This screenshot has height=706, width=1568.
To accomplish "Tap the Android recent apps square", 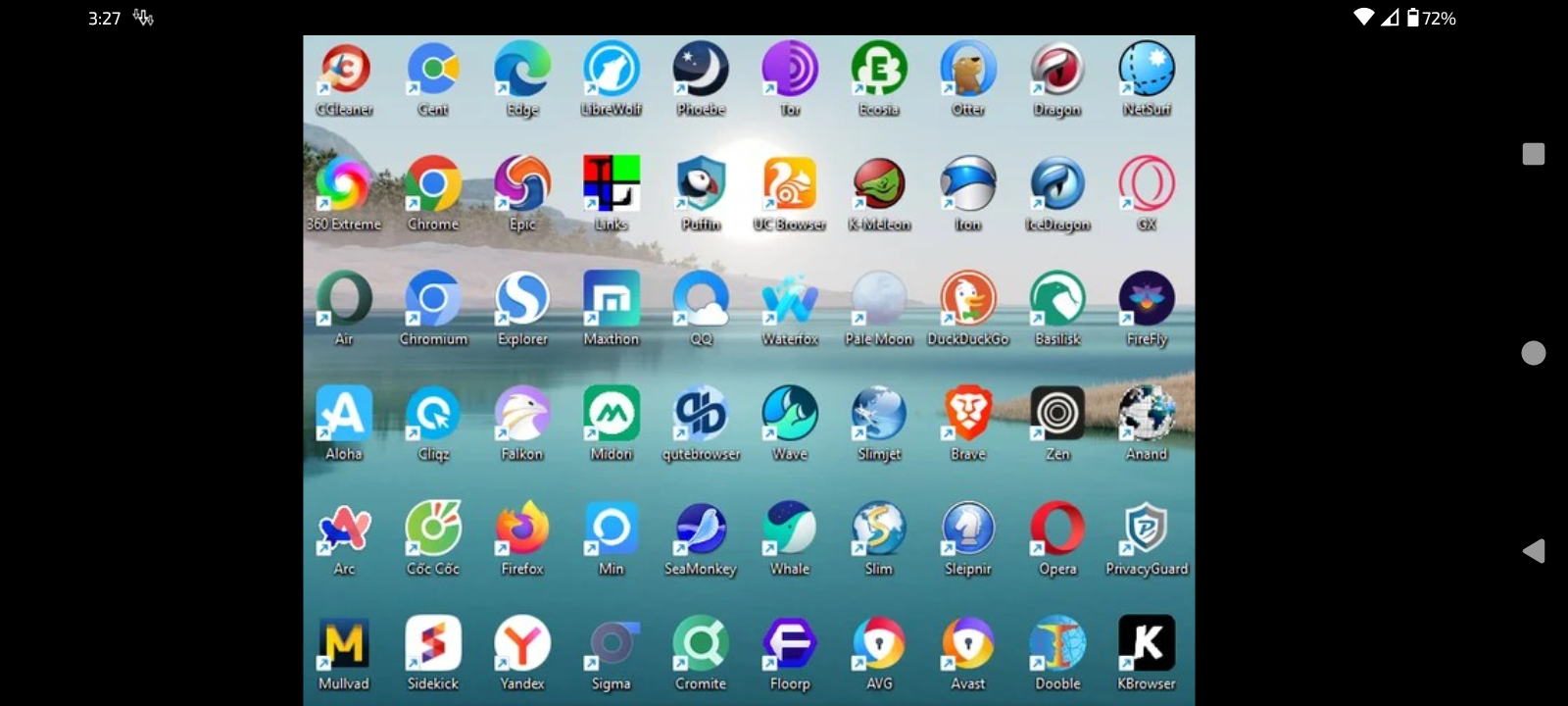I will (1534, 154).
